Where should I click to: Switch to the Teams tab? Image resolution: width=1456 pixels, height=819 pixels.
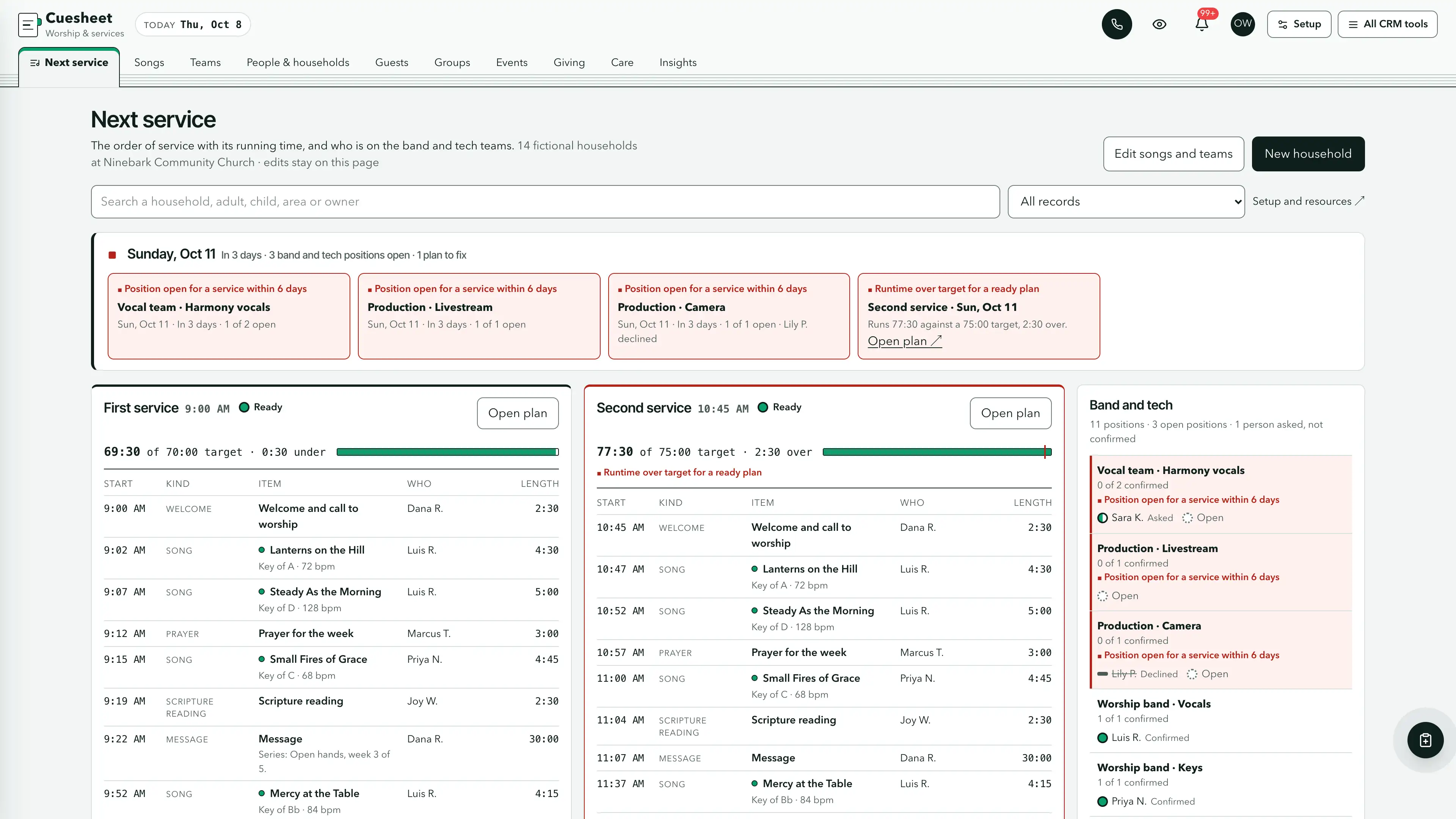[205, 63]
